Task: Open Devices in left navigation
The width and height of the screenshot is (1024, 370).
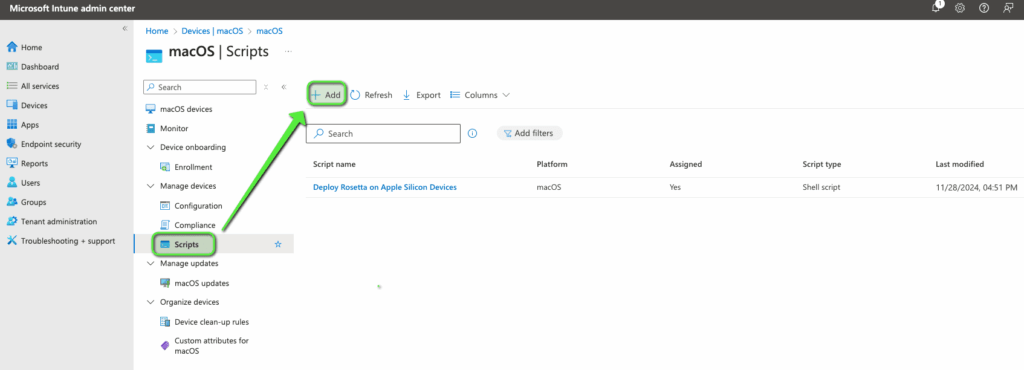Action: click(x=27, y=105)
